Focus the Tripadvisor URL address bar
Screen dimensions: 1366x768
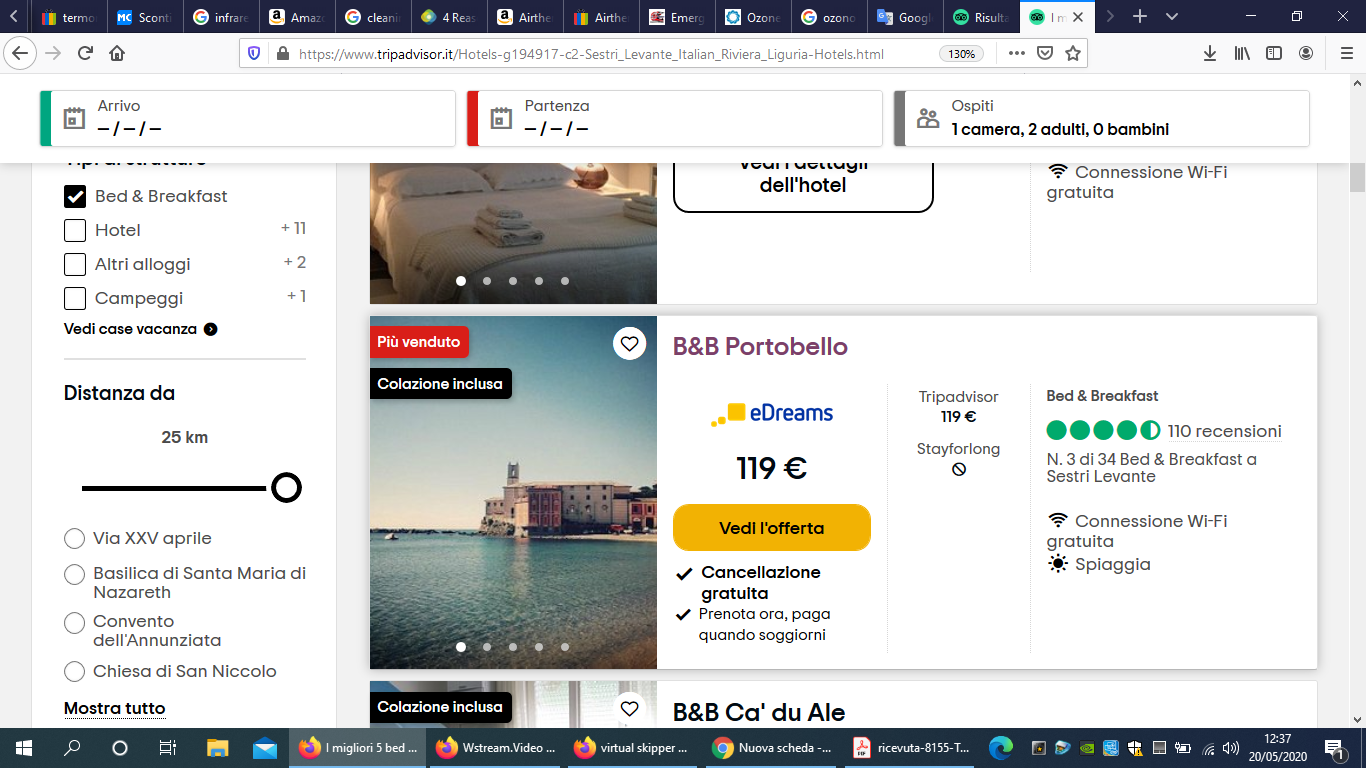coord(590,54)
